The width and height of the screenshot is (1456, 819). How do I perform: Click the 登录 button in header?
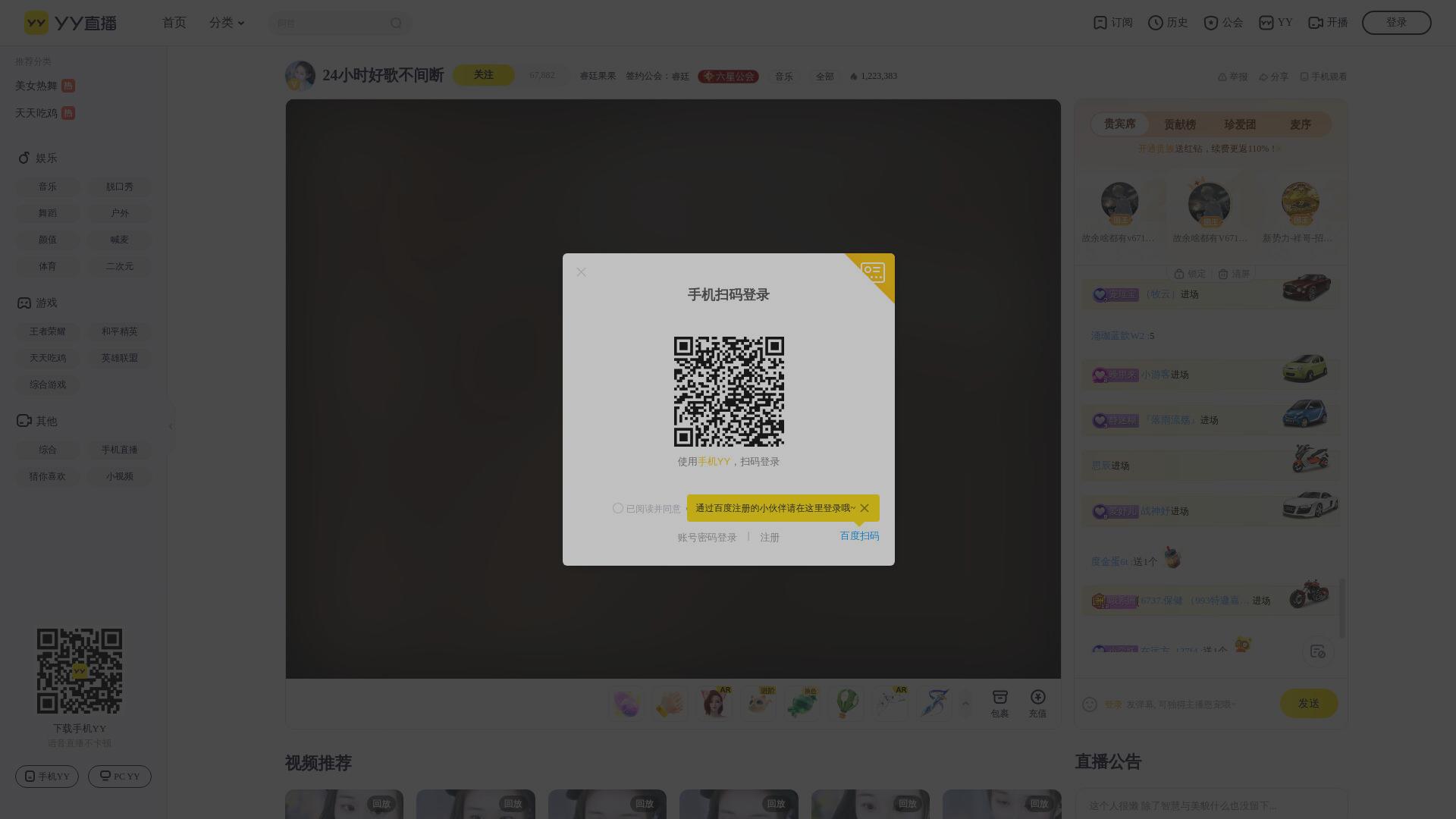pyautogui.click(x=1396, y=23)
